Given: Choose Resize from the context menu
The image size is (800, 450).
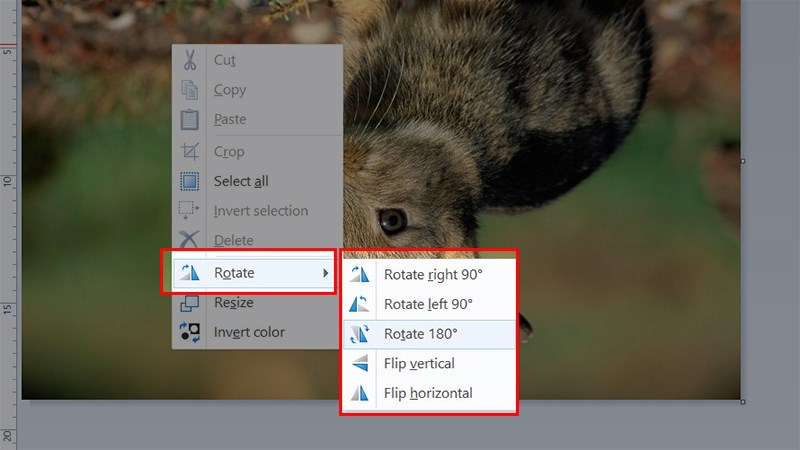Looking at the screenshot, I should tap(255, 303).
